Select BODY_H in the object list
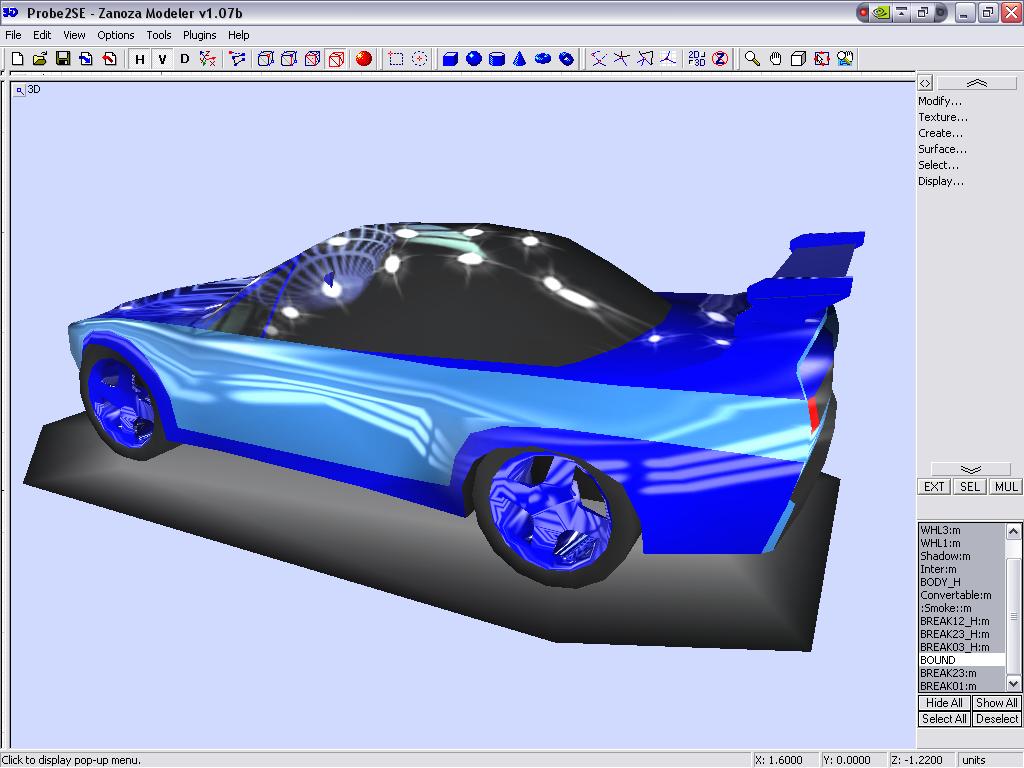The image size is (1024, 768). tap(940, 582)
